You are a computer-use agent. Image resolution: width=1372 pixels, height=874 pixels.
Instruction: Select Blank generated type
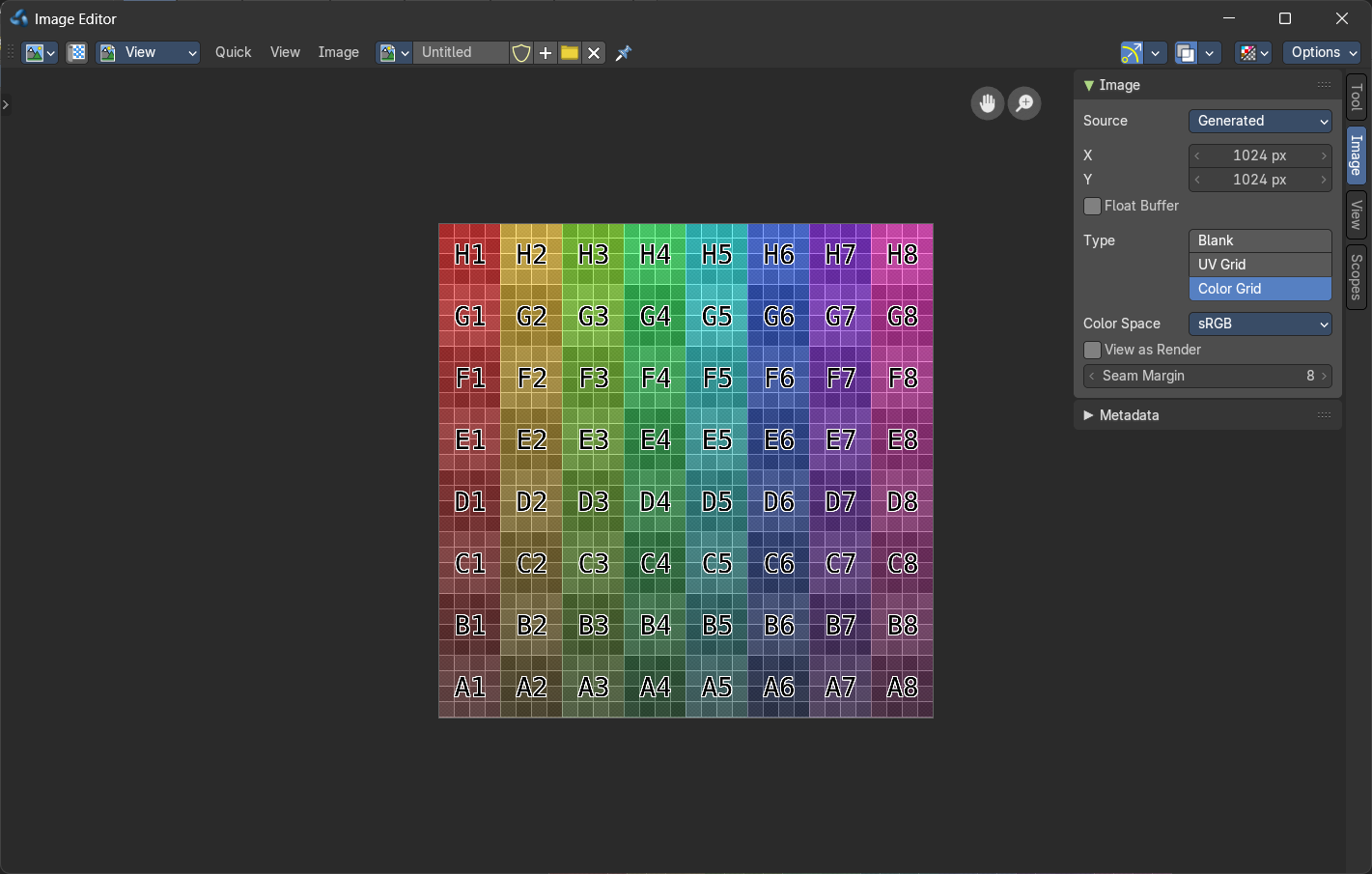[x=1260, y=240]
